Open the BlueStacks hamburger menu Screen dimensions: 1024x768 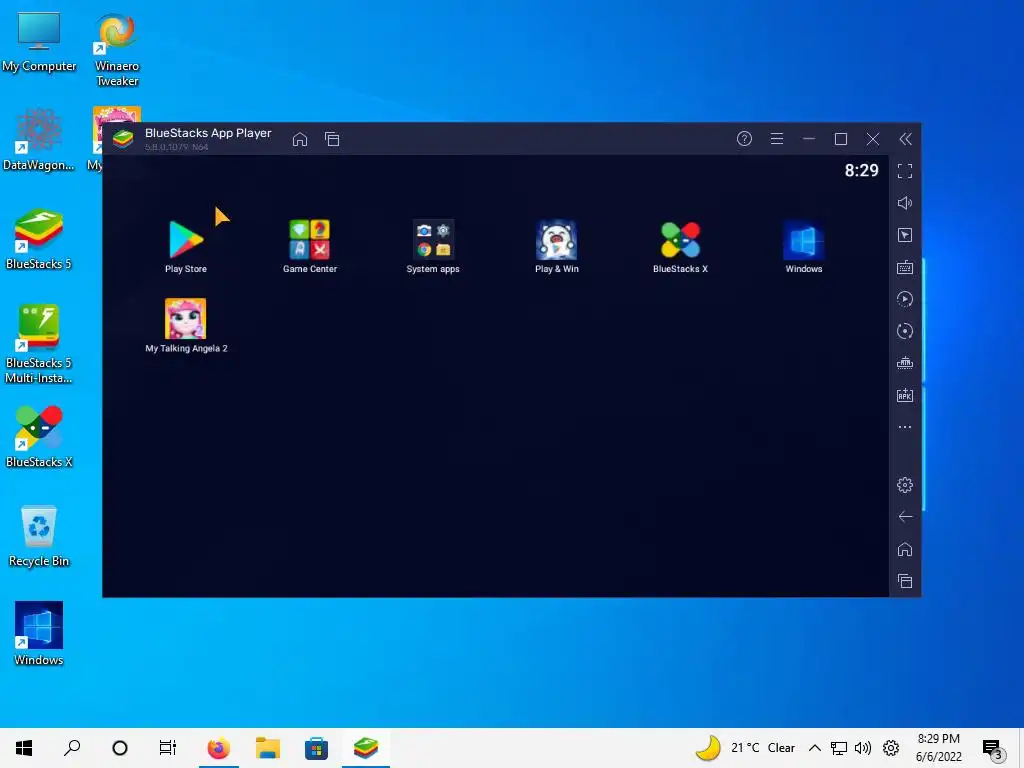pos(776,138)
